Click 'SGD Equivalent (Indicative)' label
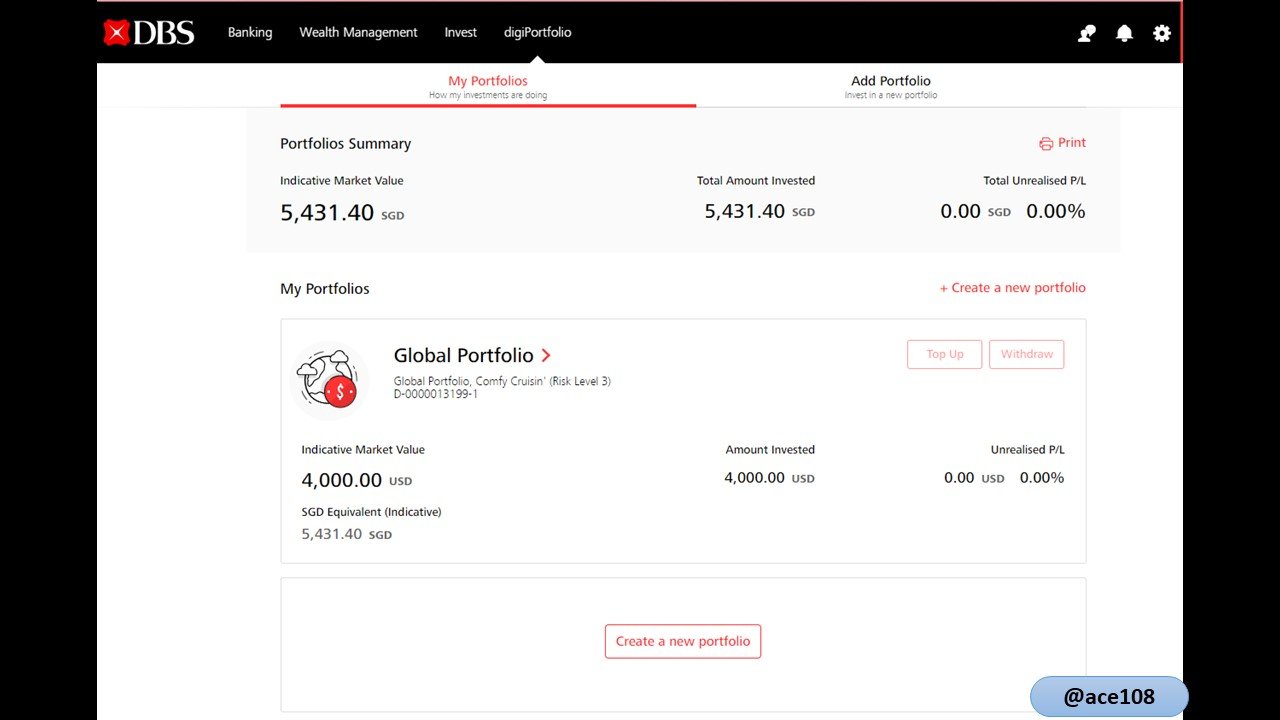 click(371, 512)
